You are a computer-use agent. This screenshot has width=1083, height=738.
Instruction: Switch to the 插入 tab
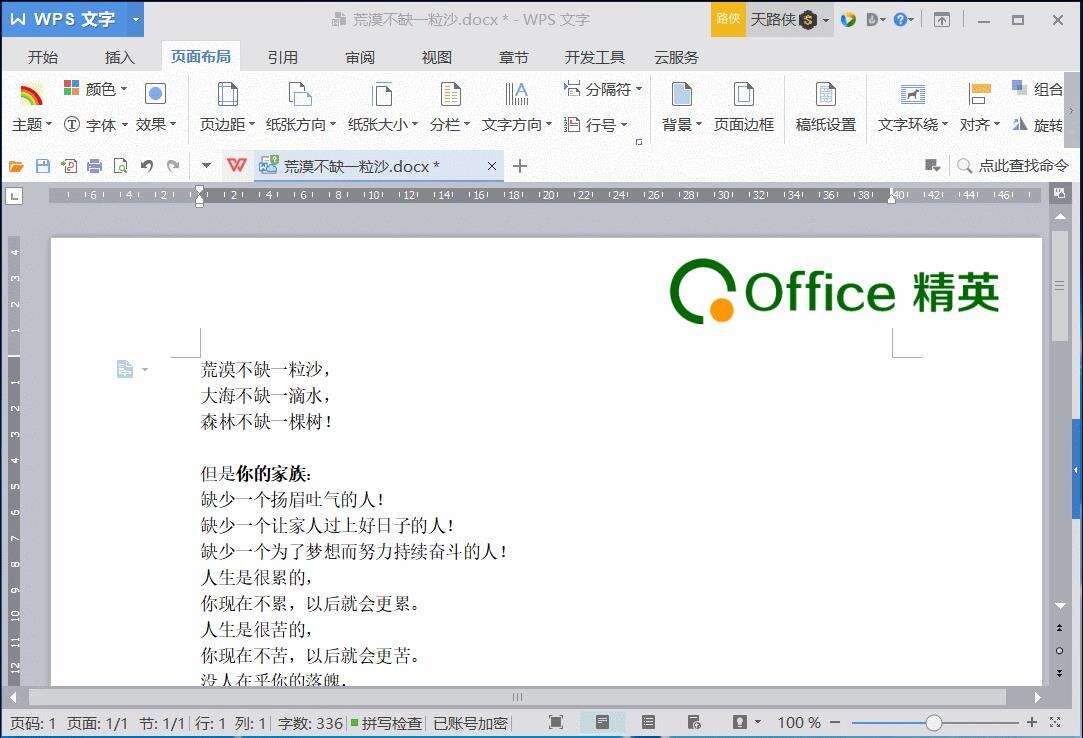(119, 57)
